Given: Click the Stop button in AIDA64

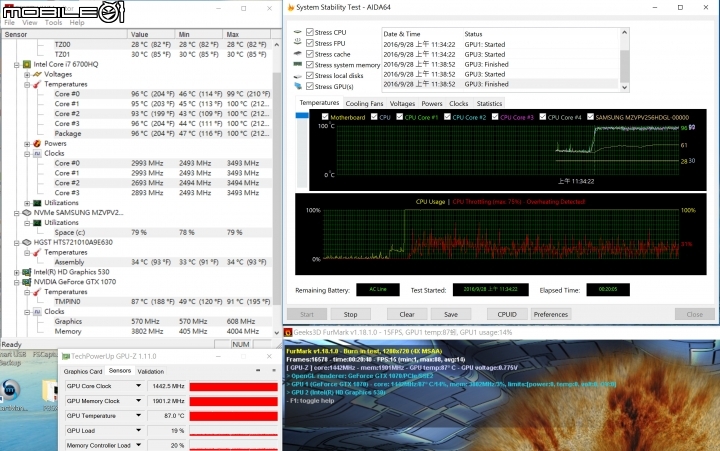Looking at the screenshot, I should click(350, 314).
